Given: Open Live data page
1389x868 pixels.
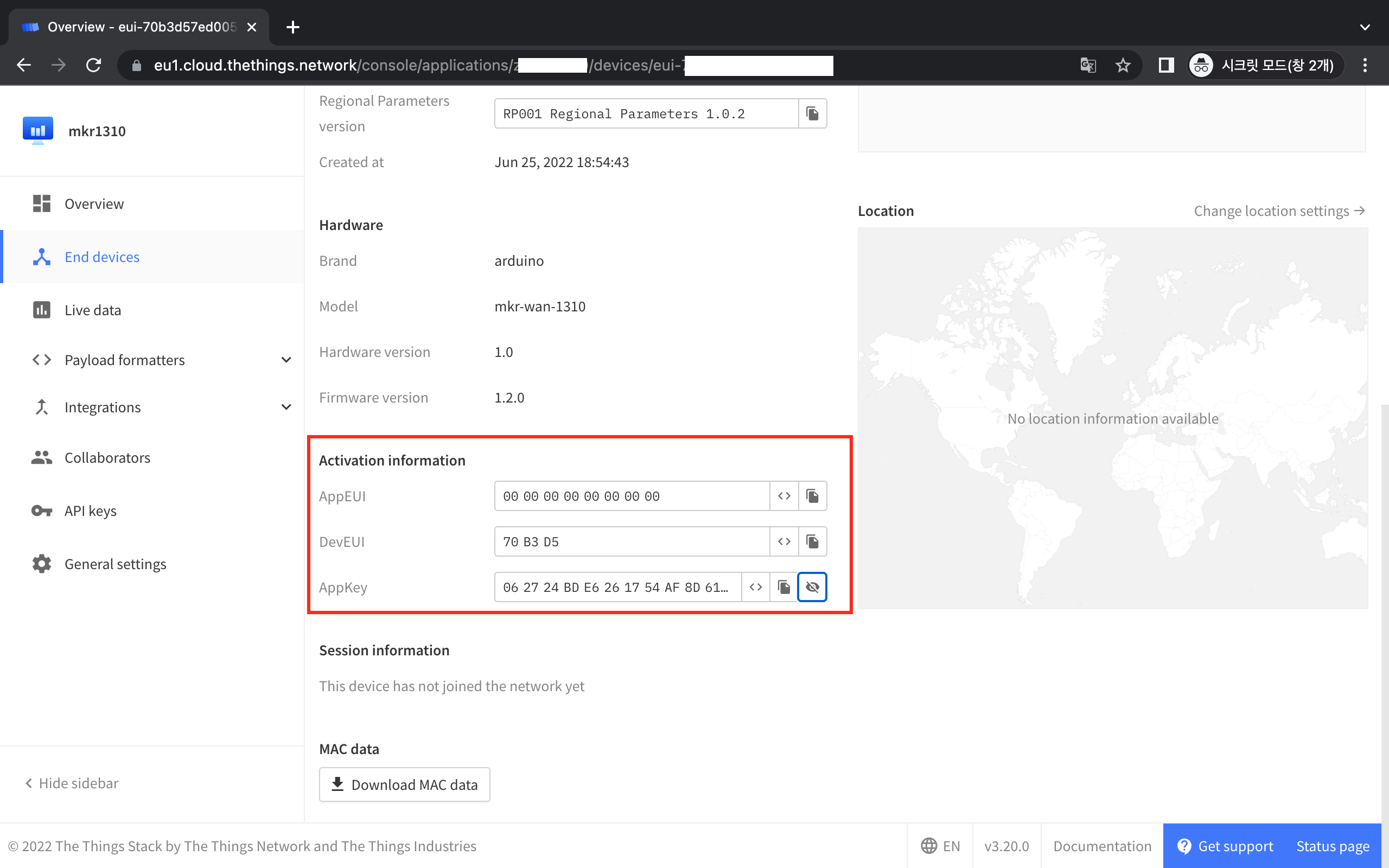Looking at the screenshot, I should coord(152,310).
